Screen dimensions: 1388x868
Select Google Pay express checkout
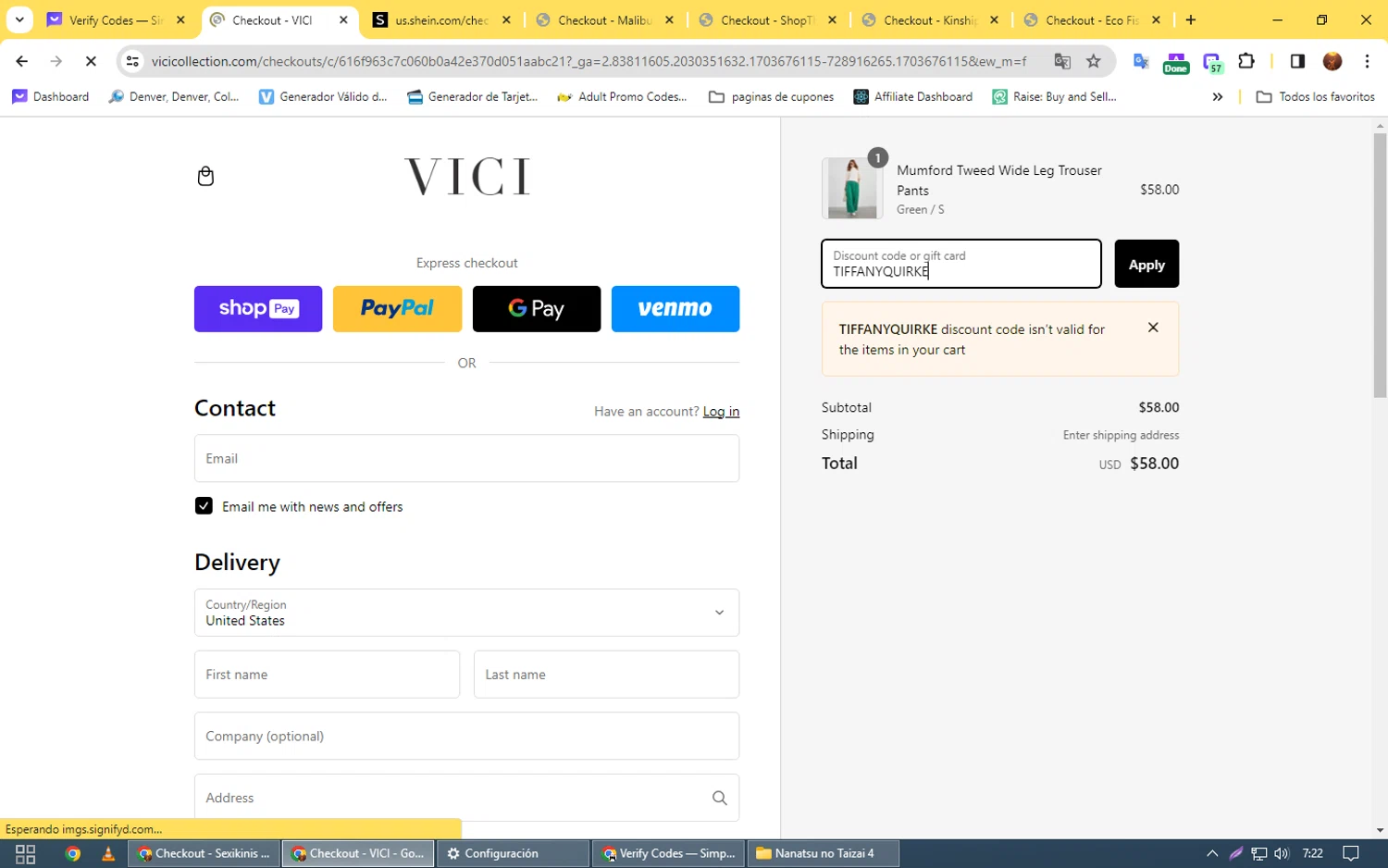click(537, 309)
